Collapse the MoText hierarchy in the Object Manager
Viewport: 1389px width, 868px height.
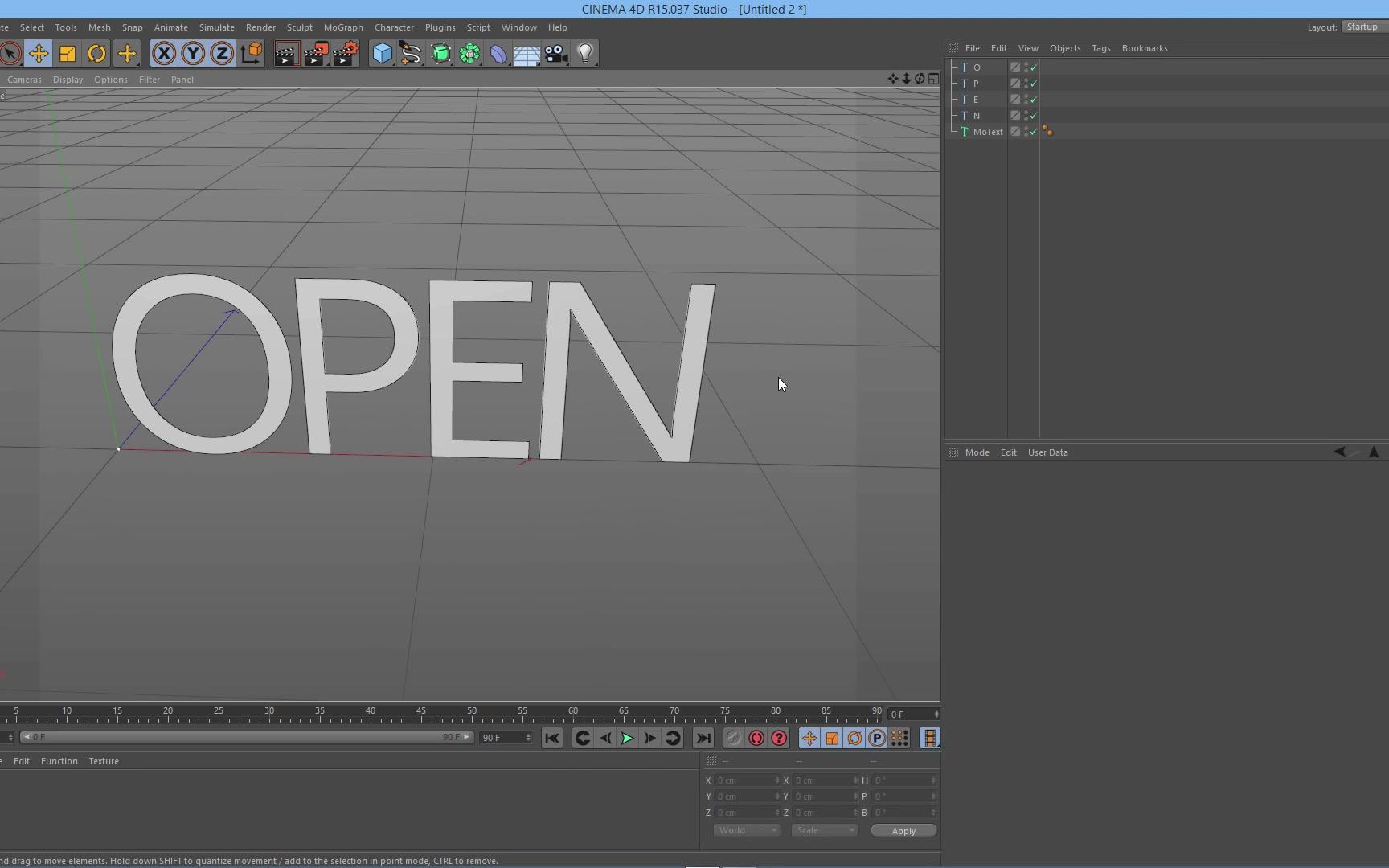click(956, 132)
